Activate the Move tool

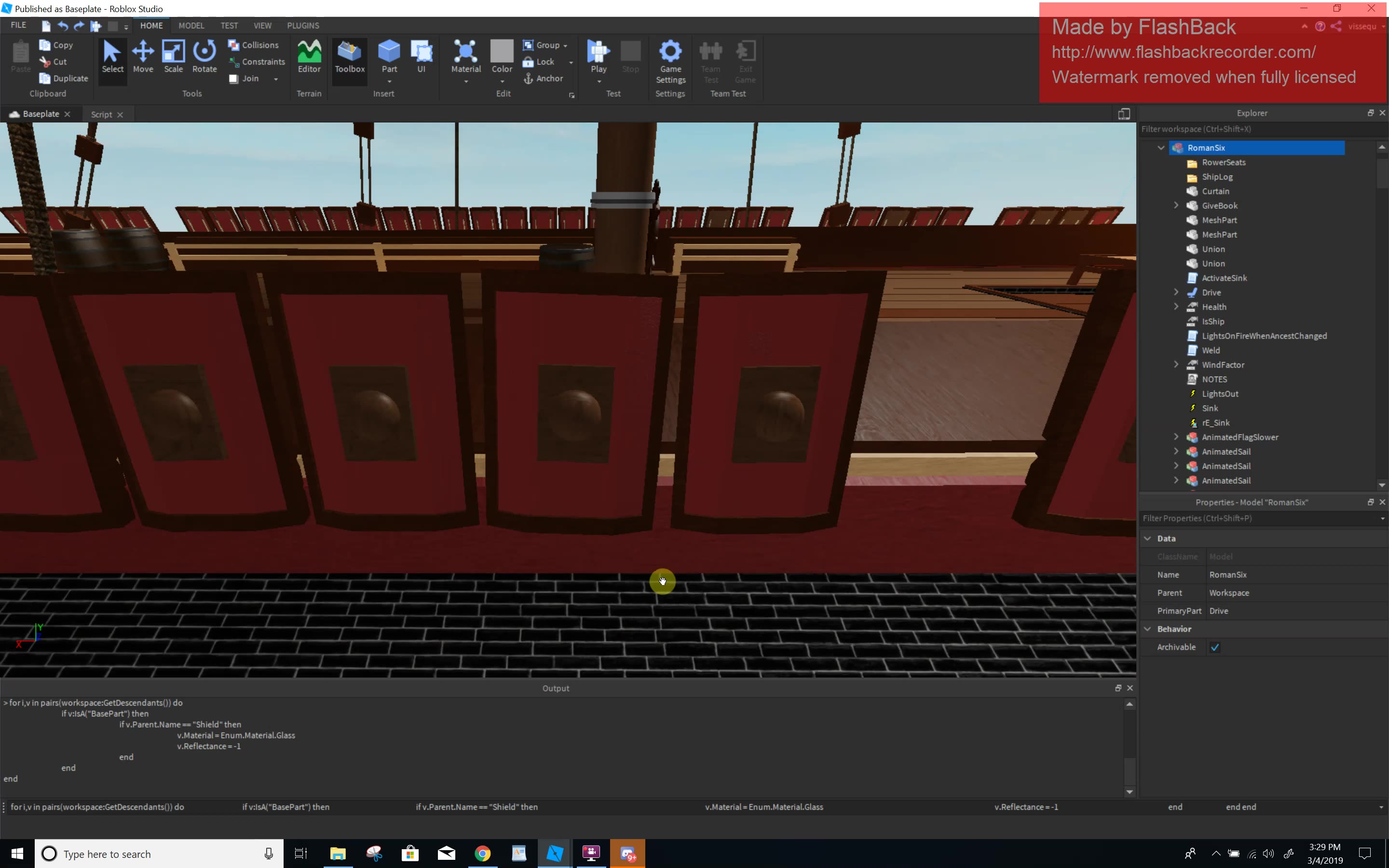click(143, 57)
